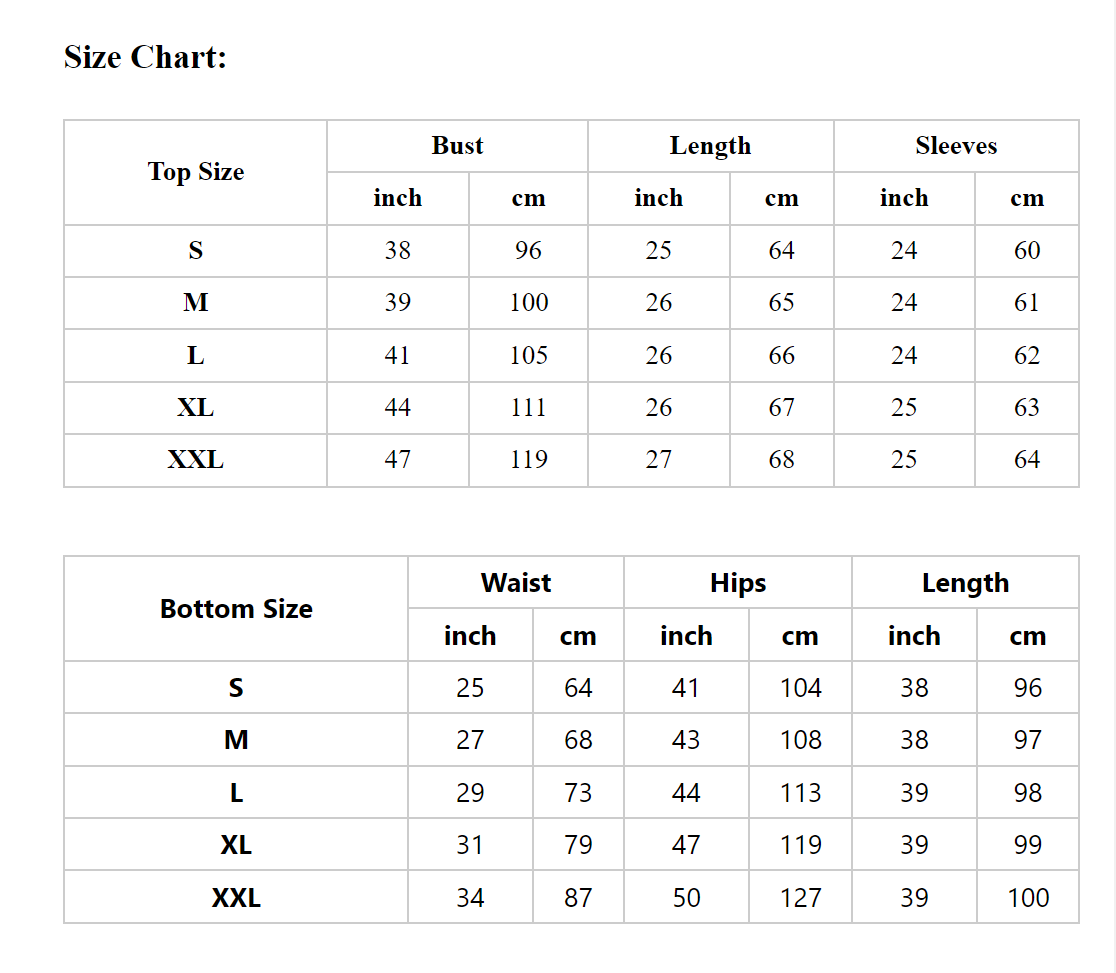Select the XXL row label in top table
Image resolution: width=1116 pixels, height=973 pixels.
pyautogui.click(x=196, y=460)
